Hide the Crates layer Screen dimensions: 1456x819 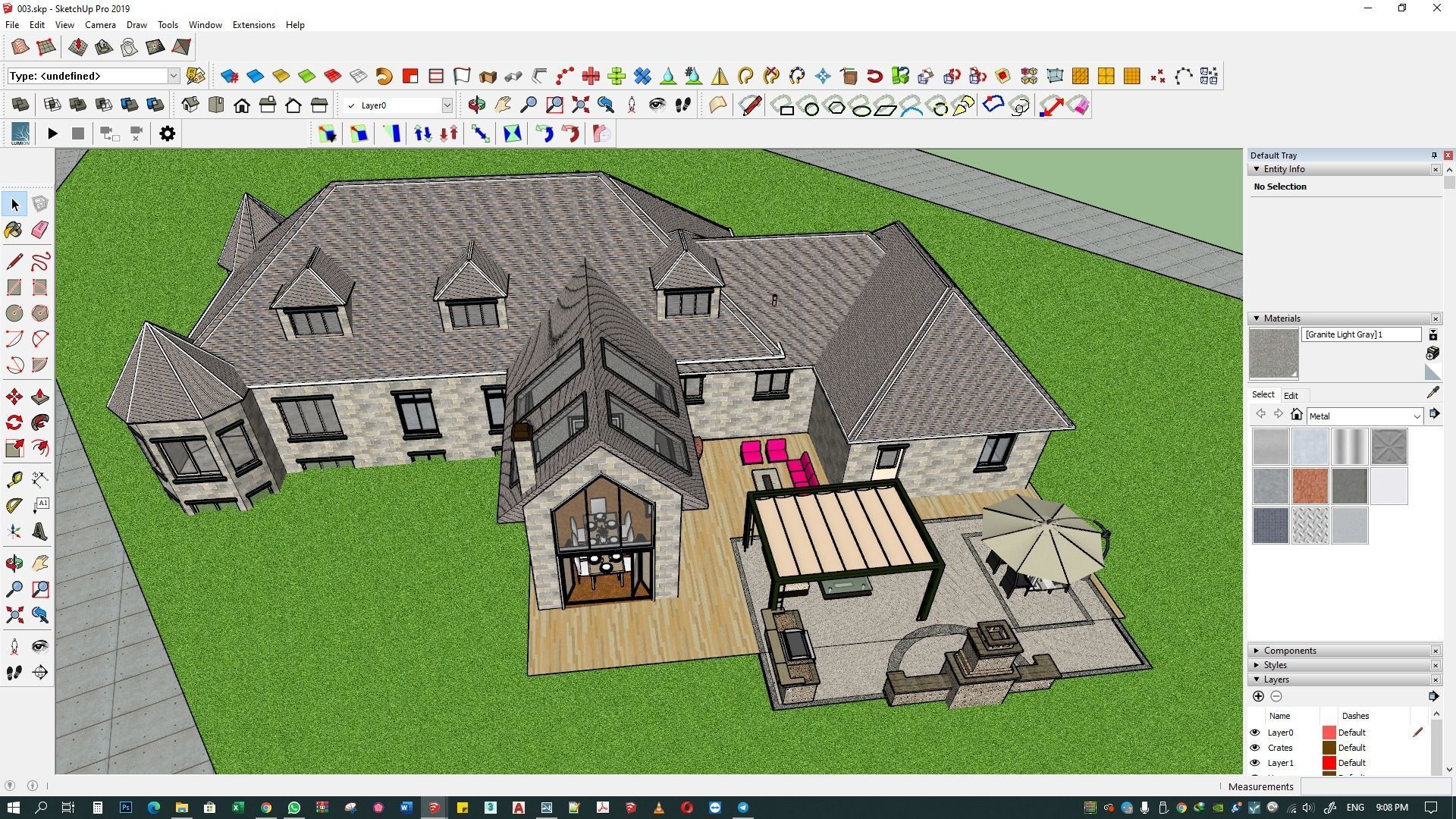click(1254, 748)
